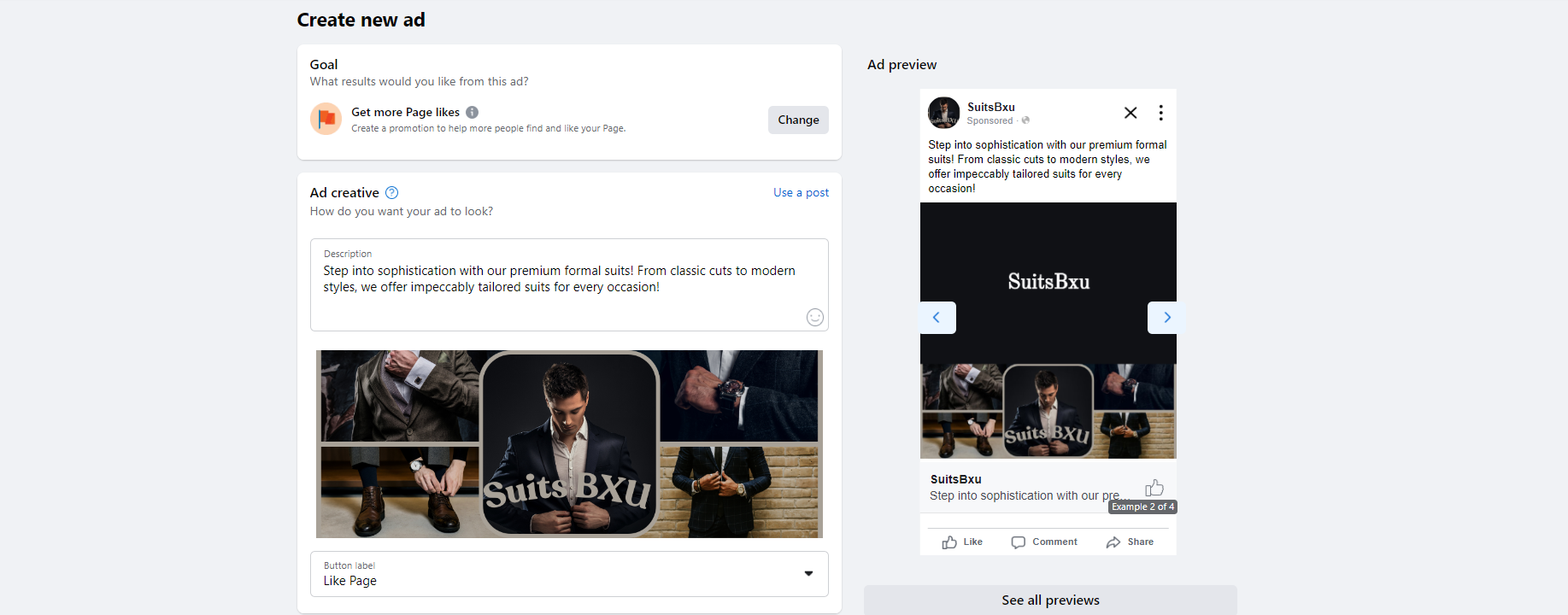Close the ad preview with X icon
The height and width of the screenshot is (615, 1568).
coord(1130,113)
